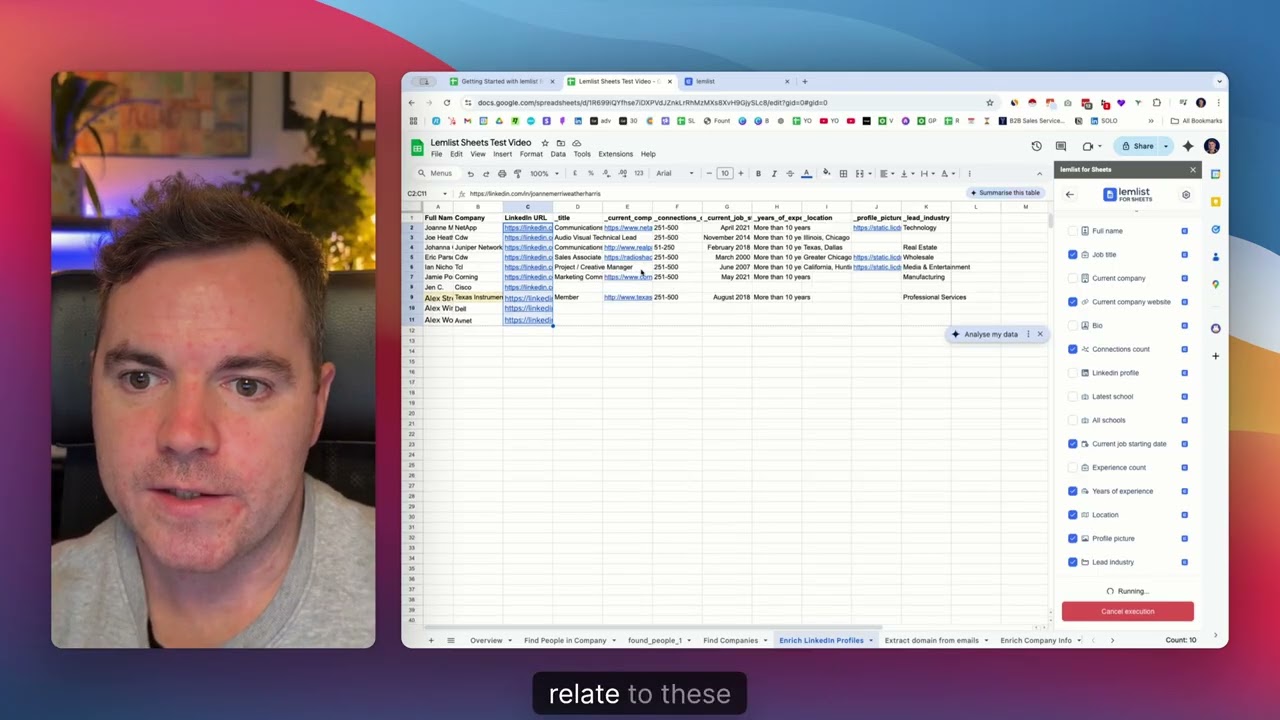Apply strikethrough formatting to the selection
The width and height of the screenshot is (1280, 720).
[790, 173]
